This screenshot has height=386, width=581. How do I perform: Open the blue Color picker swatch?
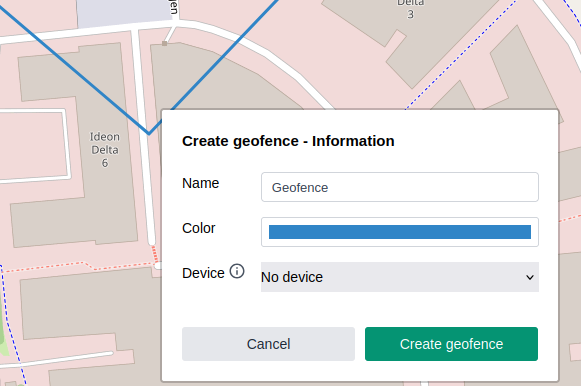click(400, 232)
